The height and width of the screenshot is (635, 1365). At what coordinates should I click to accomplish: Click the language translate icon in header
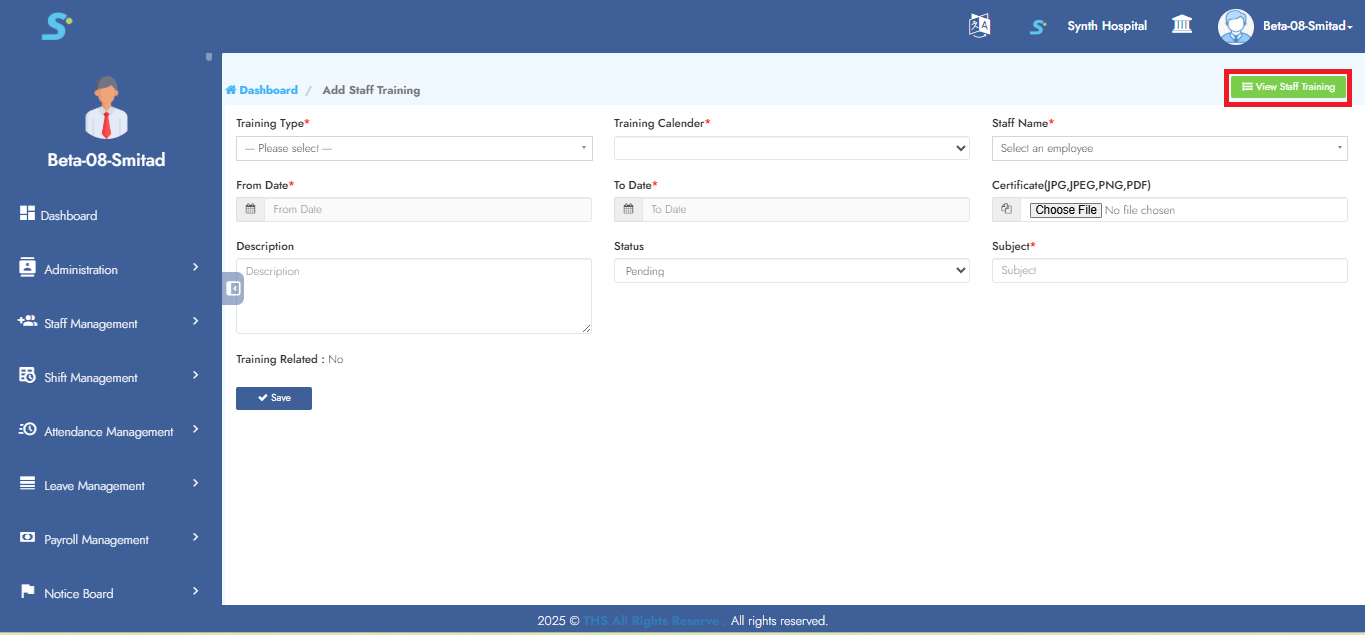pyautogui.click(x=979, y=26)
